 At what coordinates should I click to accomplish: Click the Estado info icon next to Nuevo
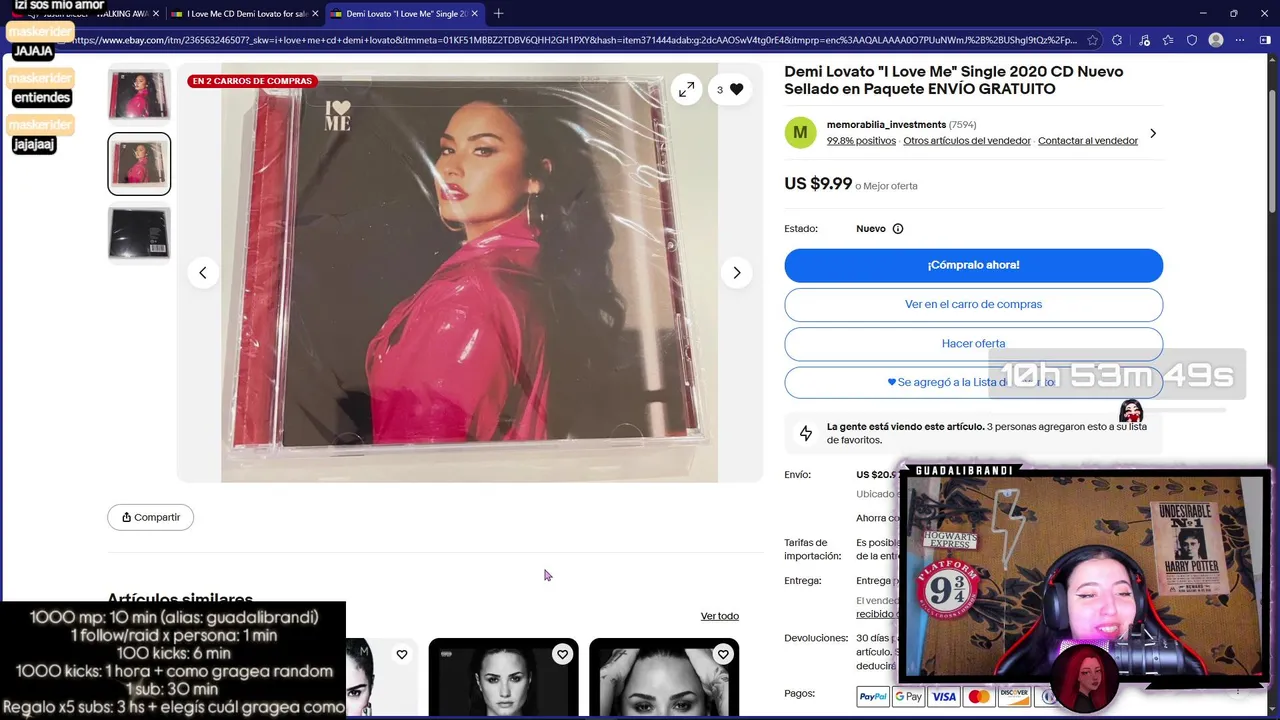[898, 229]
